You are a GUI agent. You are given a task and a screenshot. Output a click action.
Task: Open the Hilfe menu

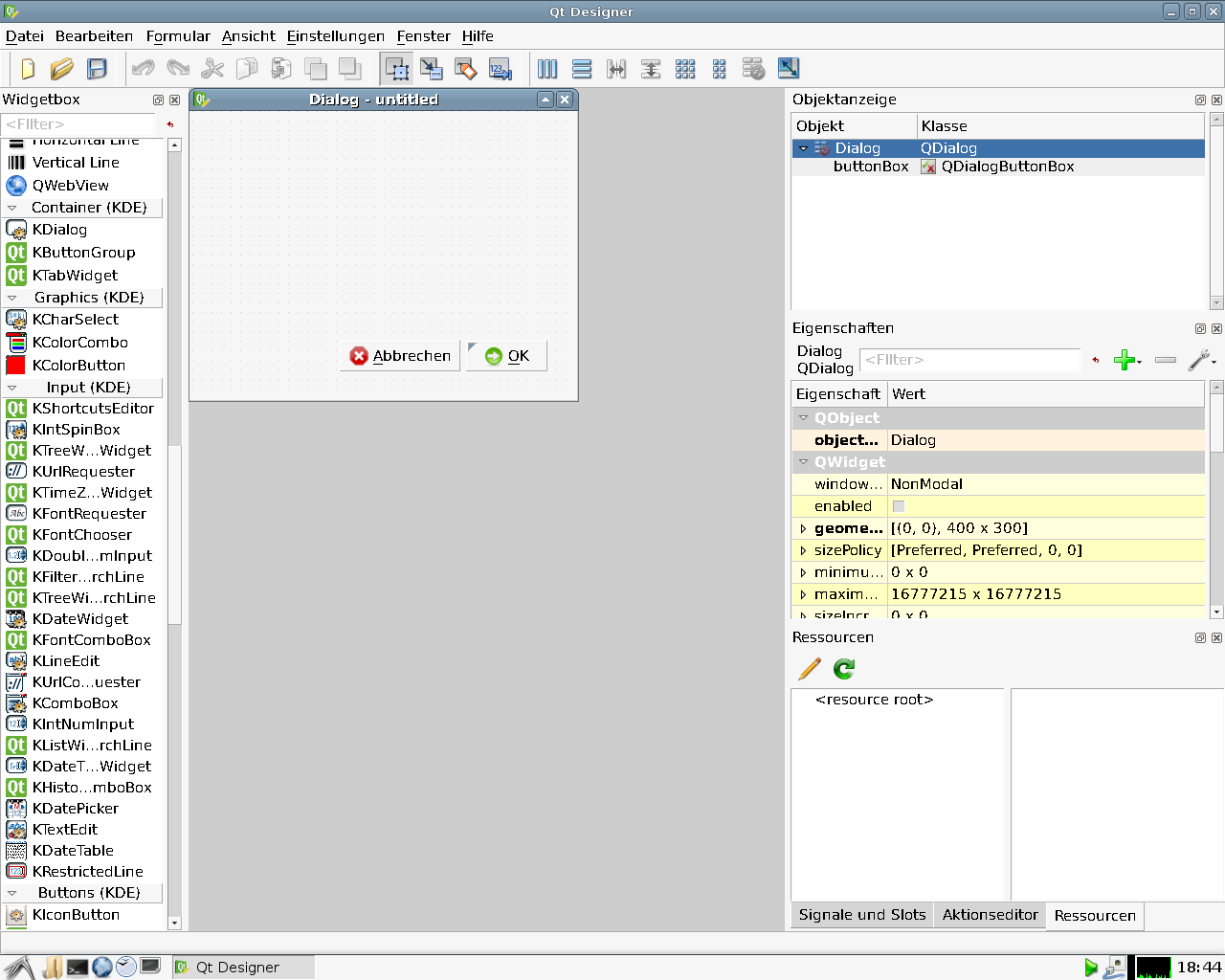(x=478, y=36)
